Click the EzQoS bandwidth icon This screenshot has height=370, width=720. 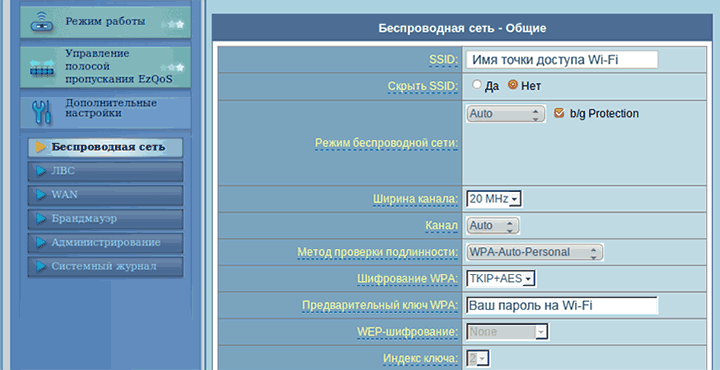[42, 67]
